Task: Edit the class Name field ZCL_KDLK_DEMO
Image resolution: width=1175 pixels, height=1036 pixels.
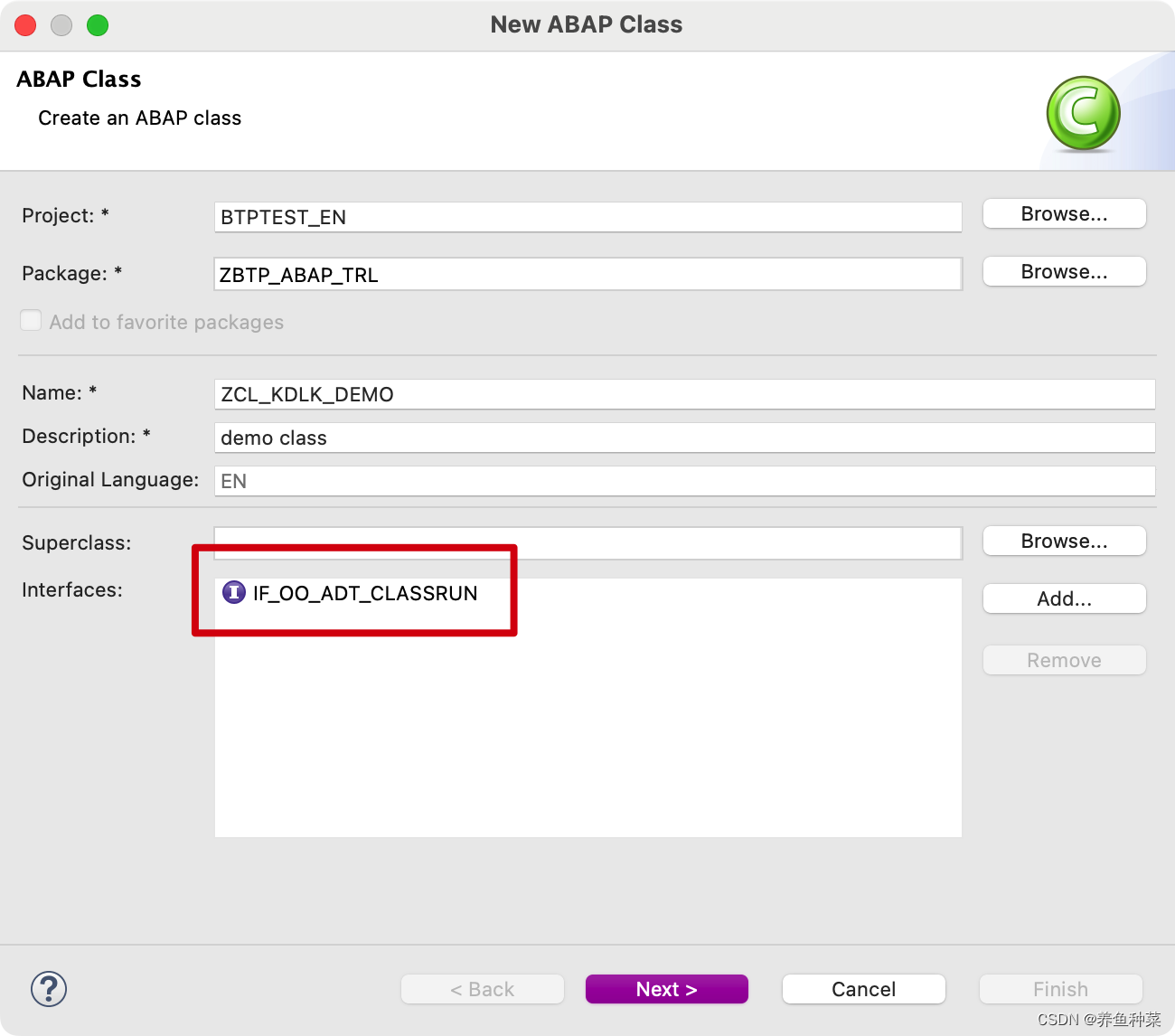Action: tap(684, 394)
